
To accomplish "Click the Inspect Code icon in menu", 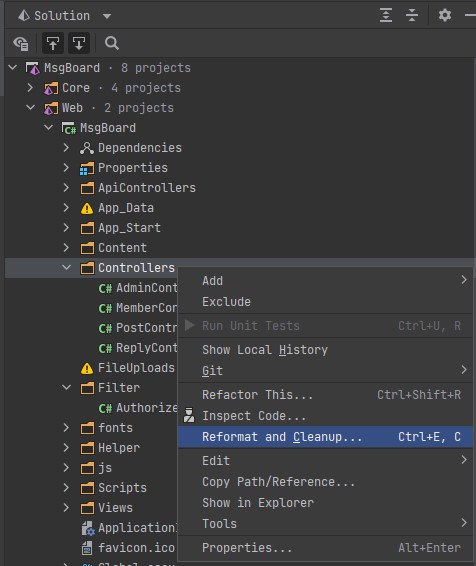I will pos(189,415).
